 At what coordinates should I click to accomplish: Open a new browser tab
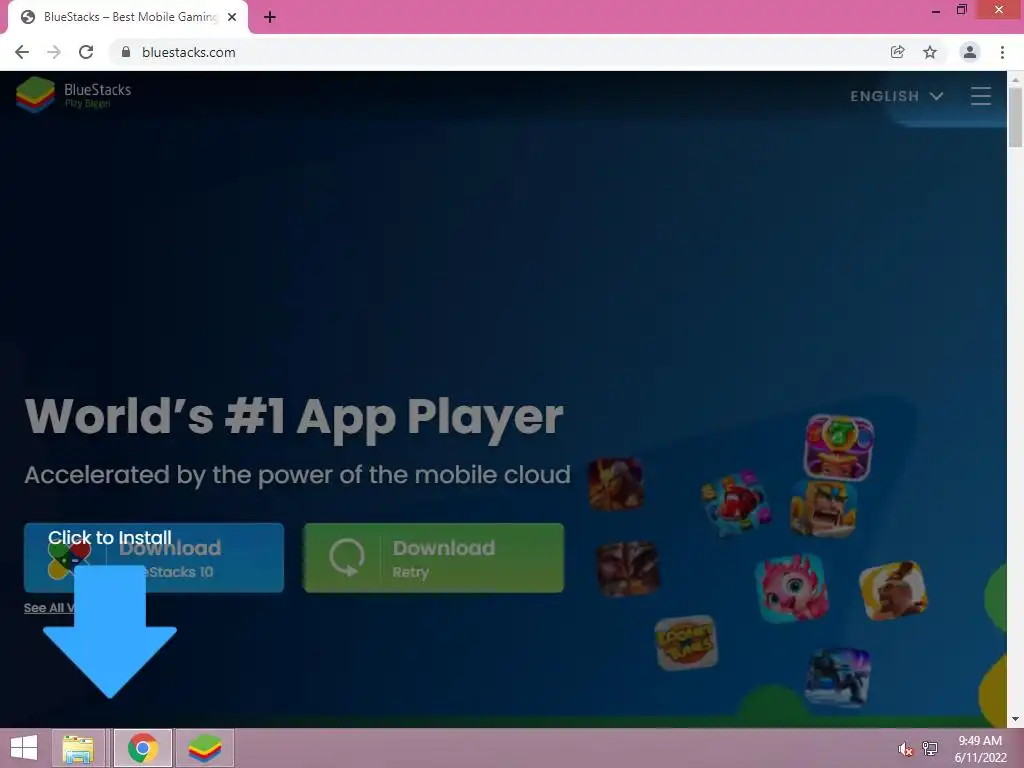coord(270,17)
